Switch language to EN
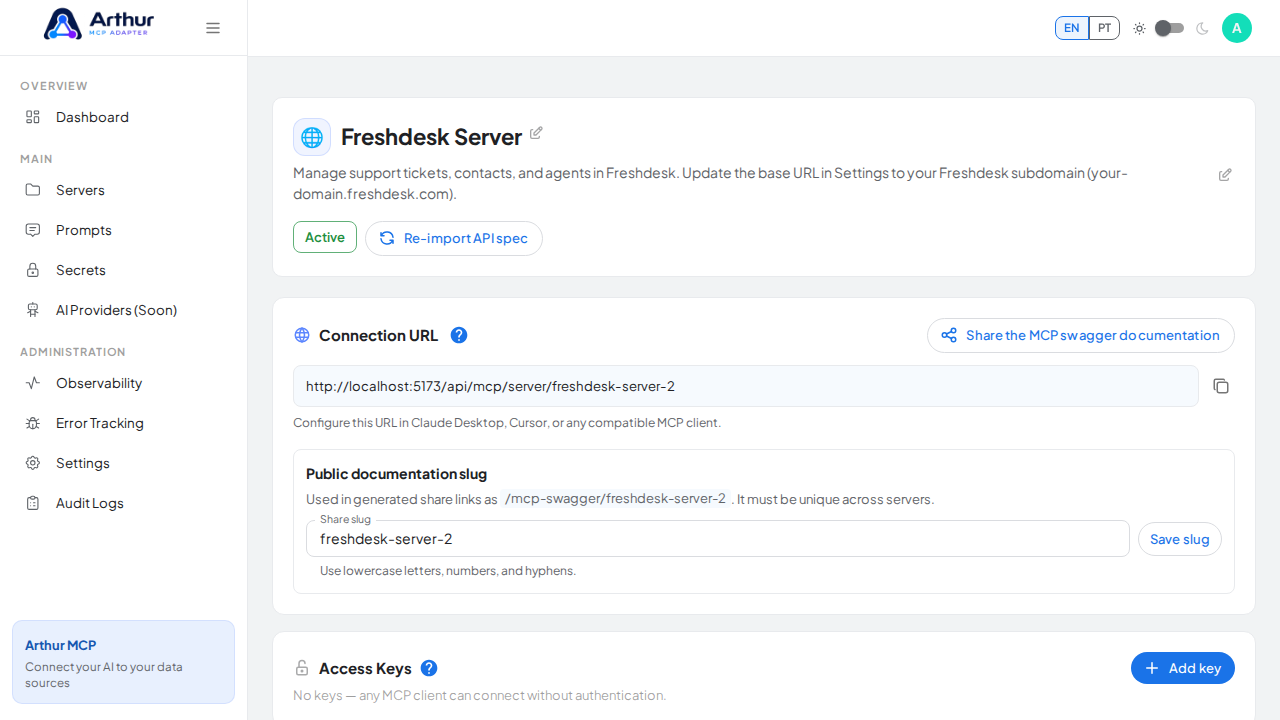The image size is (1280, 720). point(1072,28)
